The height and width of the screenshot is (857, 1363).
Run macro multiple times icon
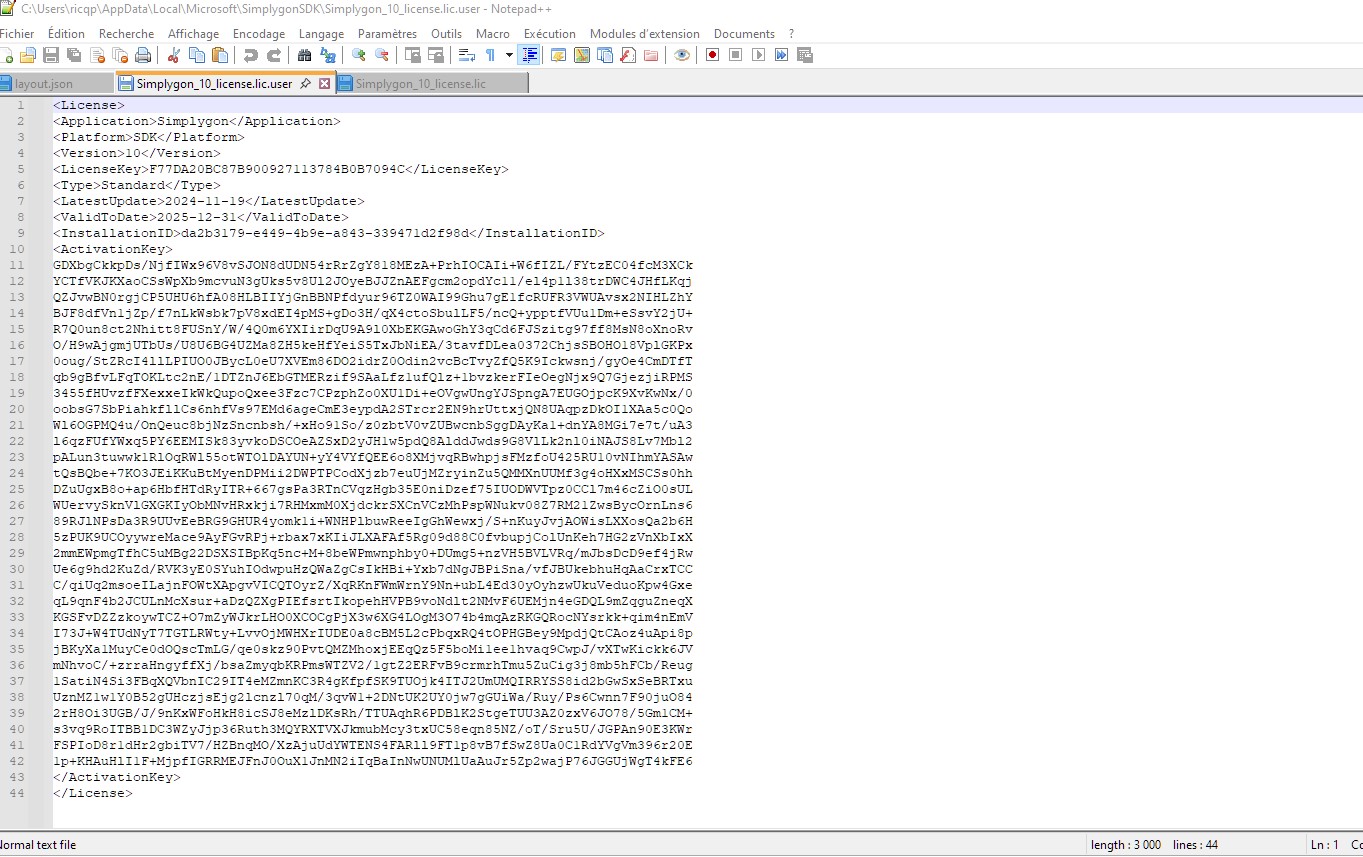pyautogui.click(x=781, y=55)
